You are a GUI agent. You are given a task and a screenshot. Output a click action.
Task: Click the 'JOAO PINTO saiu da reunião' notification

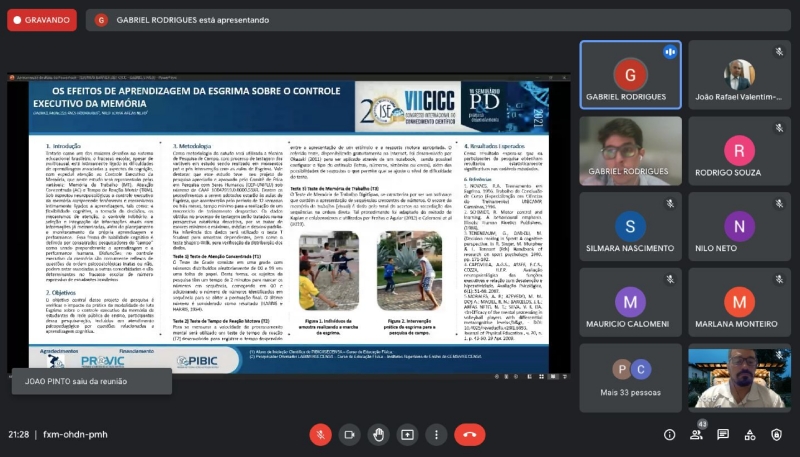point(92,381)
